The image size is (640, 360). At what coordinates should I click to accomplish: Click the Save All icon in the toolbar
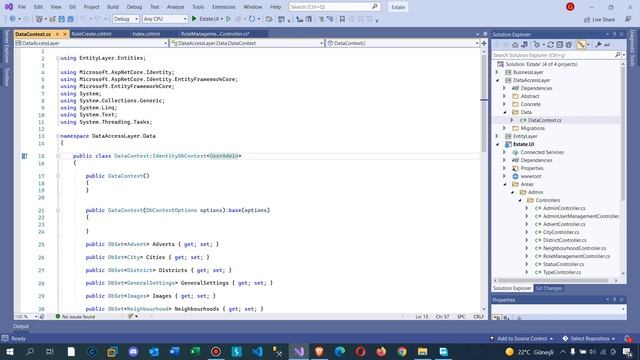pos(70,19)
